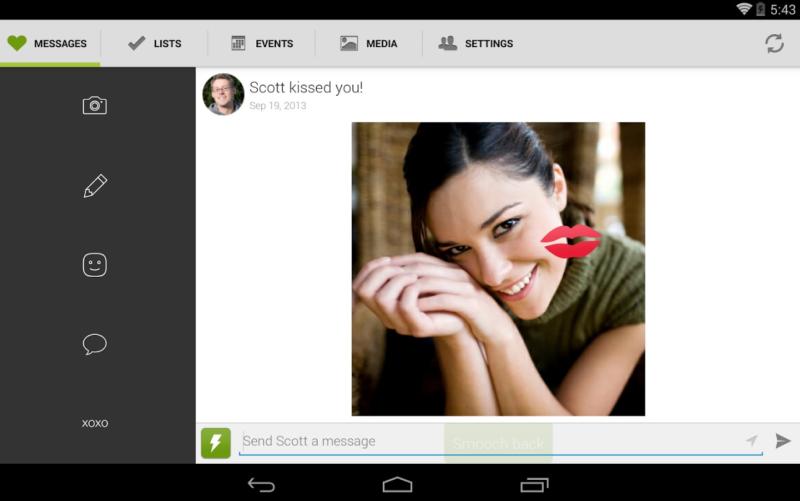Image resolution: width=800 pixels, height=501 pixels.
Task: Tap the location arrow in message field
Action: coord(751,441)
